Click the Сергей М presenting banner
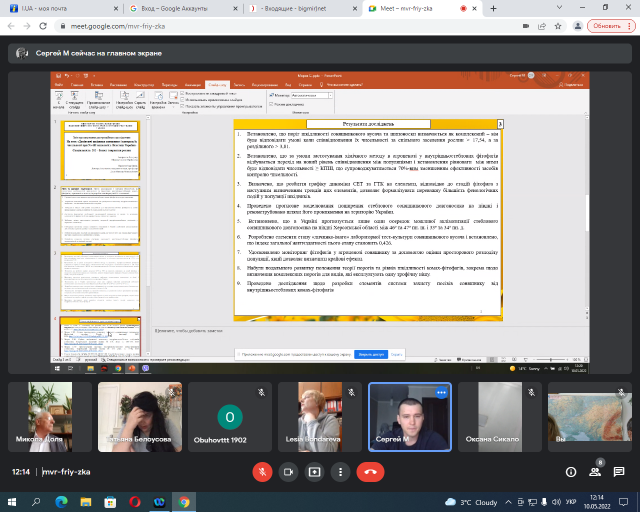Viewport: 640px width, 512px height. [x=320, y=53]
